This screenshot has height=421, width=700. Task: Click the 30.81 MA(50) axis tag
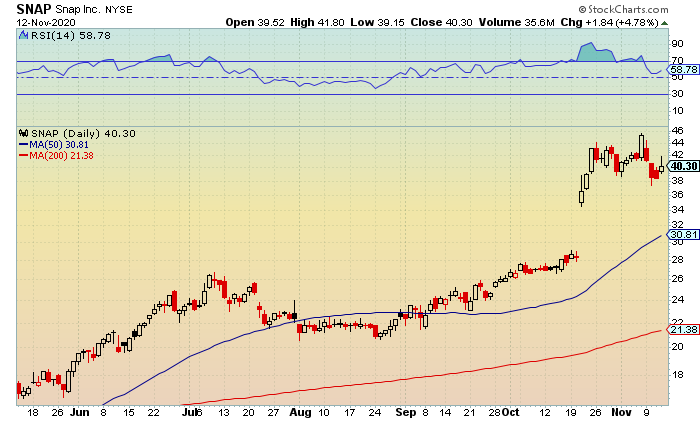pos(683,234)
